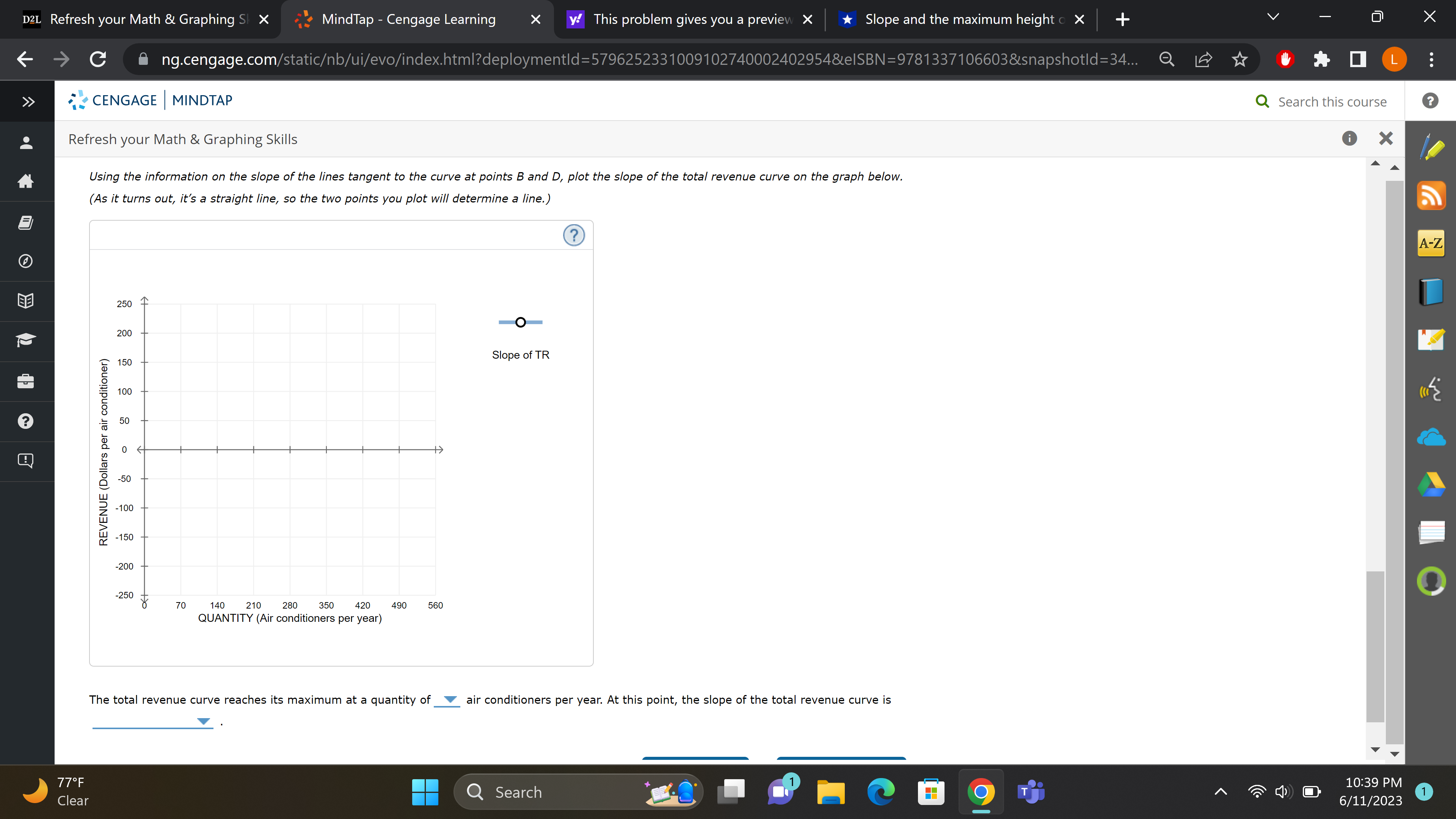Open the quantity dropdown in the answer sentence
1456x819 pixels.
pos(448,701)
